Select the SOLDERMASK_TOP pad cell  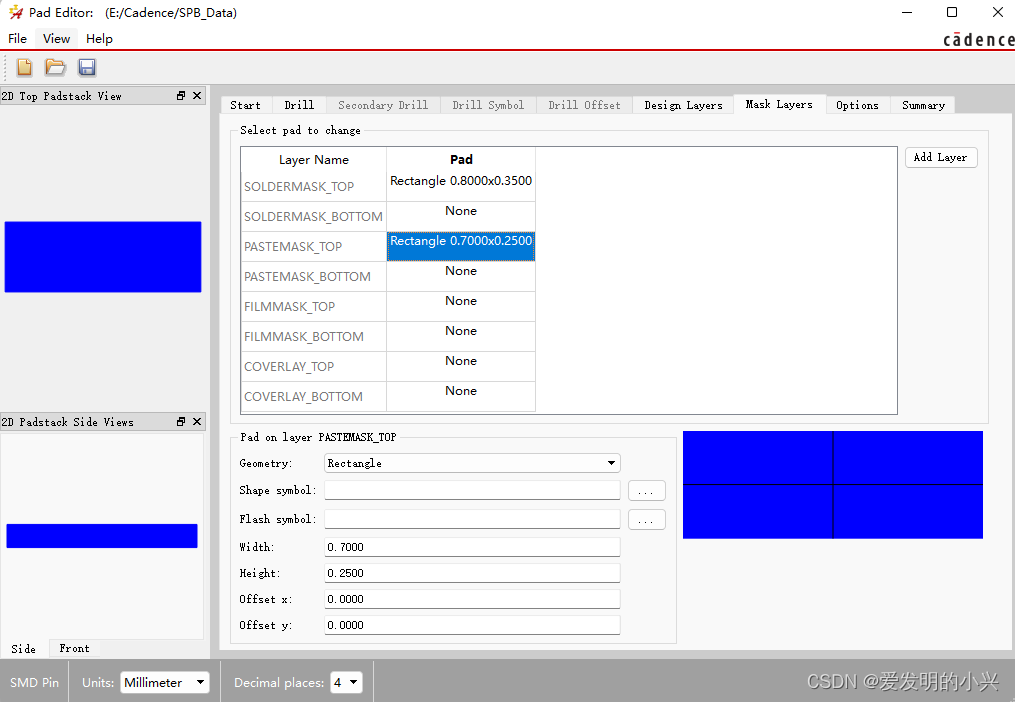tap(461, 187)
